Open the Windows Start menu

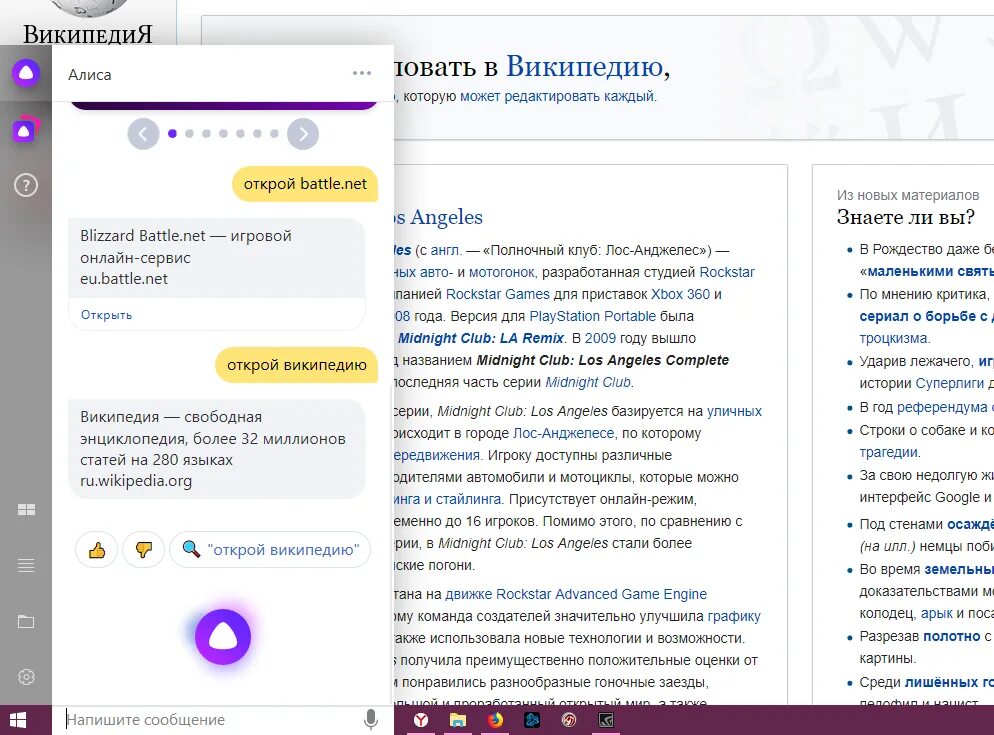pos(18,720)
